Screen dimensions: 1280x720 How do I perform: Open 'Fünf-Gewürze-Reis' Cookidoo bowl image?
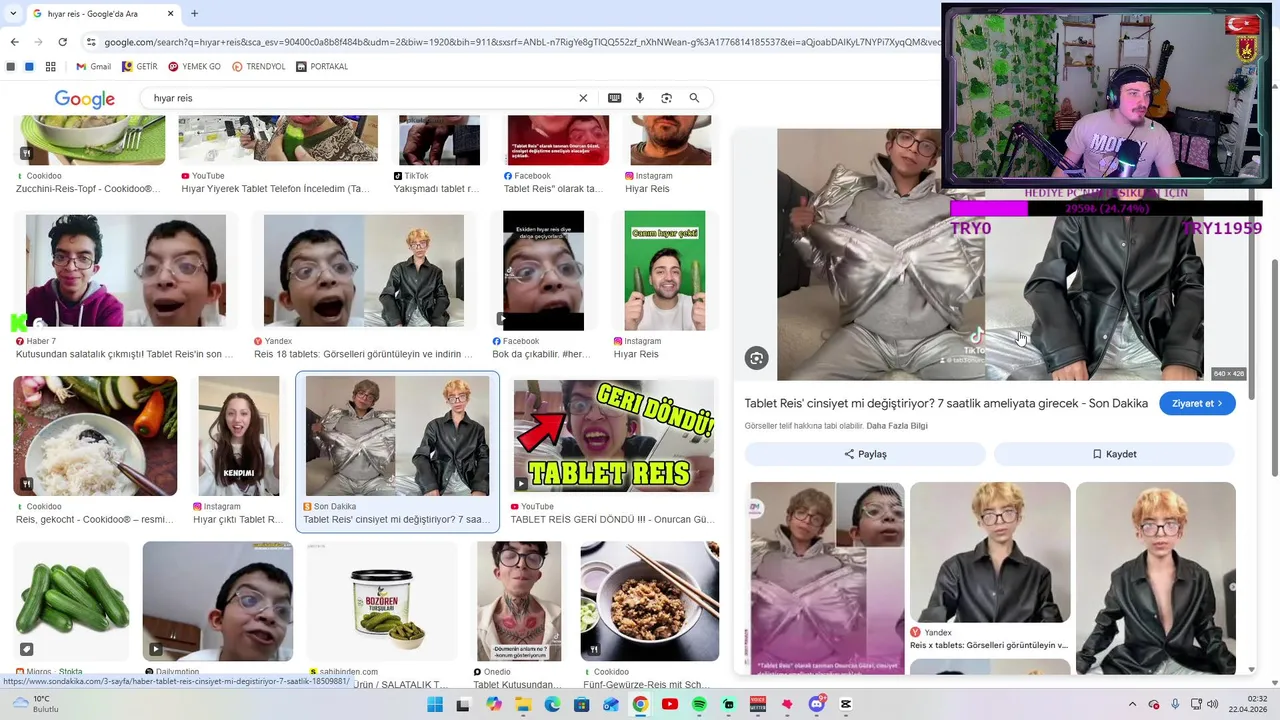[x=649, y=601]
